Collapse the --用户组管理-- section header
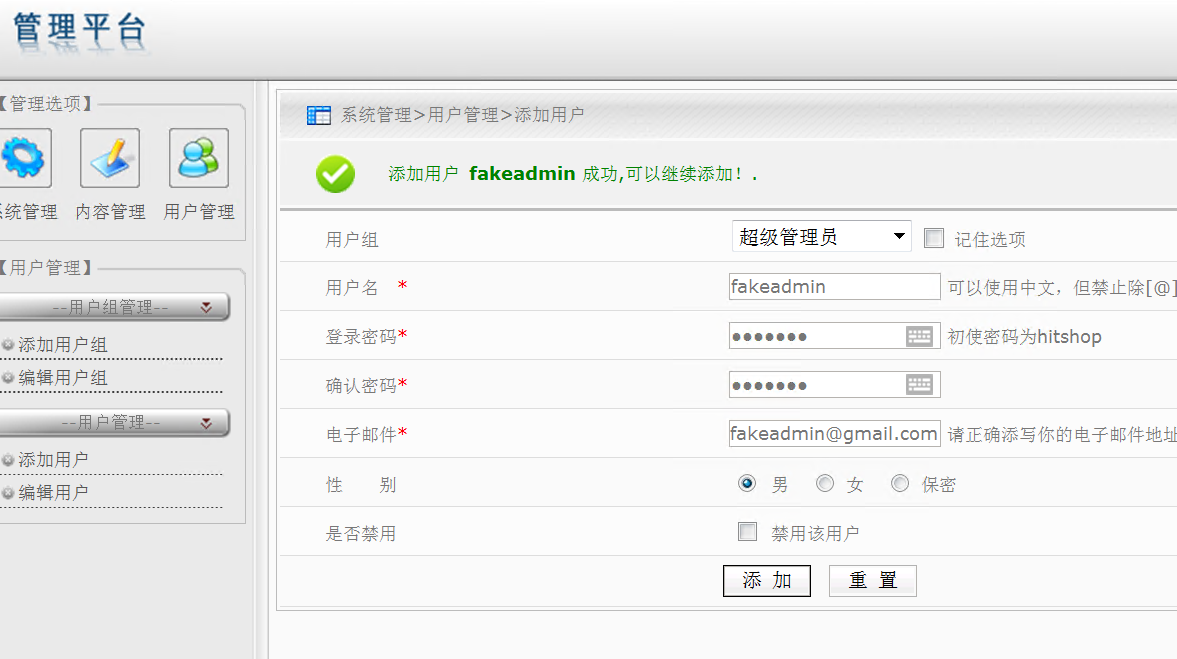 pyautogui.click(x=113, y=307)
